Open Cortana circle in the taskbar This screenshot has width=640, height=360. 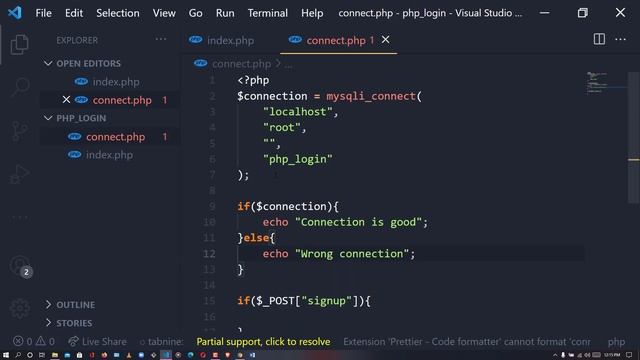click(30, 355)
